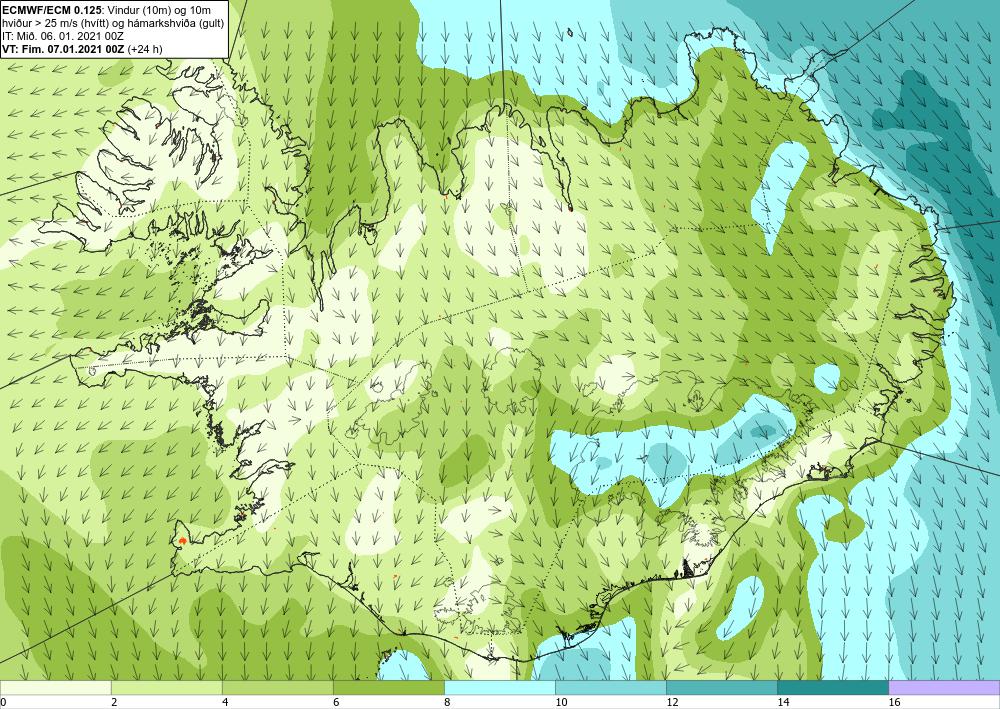Click the legend label '4'
This screenshot has width=1000, height=709.
pyautogui.click(x=225, y=703)
